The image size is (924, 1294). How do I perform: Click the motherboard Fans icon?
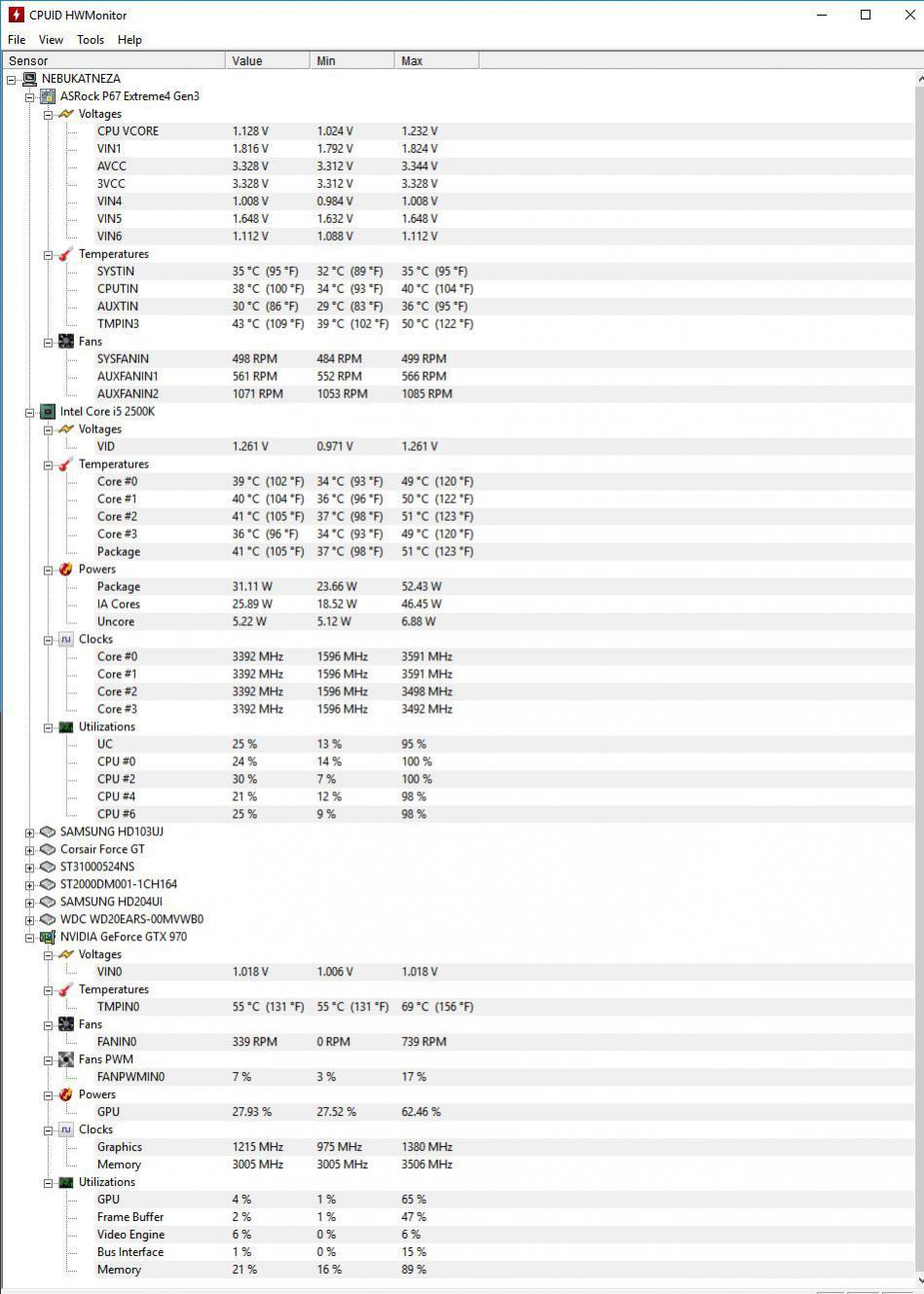(x=66, y=342)
